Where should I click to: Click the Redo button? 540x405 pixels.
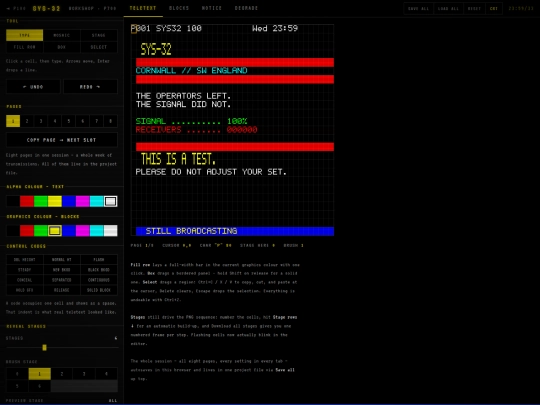(x=91, y=87)
